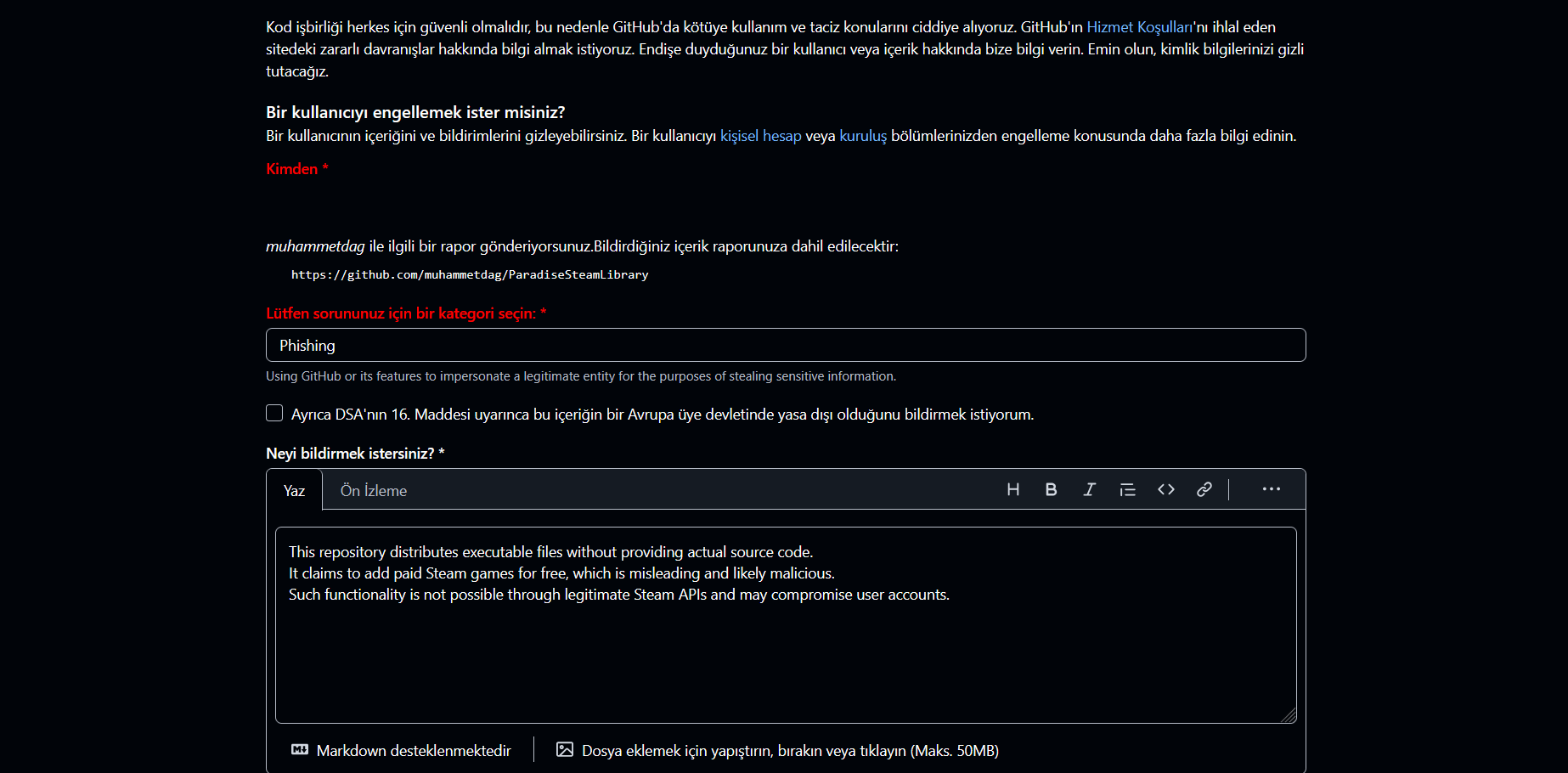The image size is (1568, 773).
Task: Open more formatting options ellipsis
Action: click(x=1271, y=489)
